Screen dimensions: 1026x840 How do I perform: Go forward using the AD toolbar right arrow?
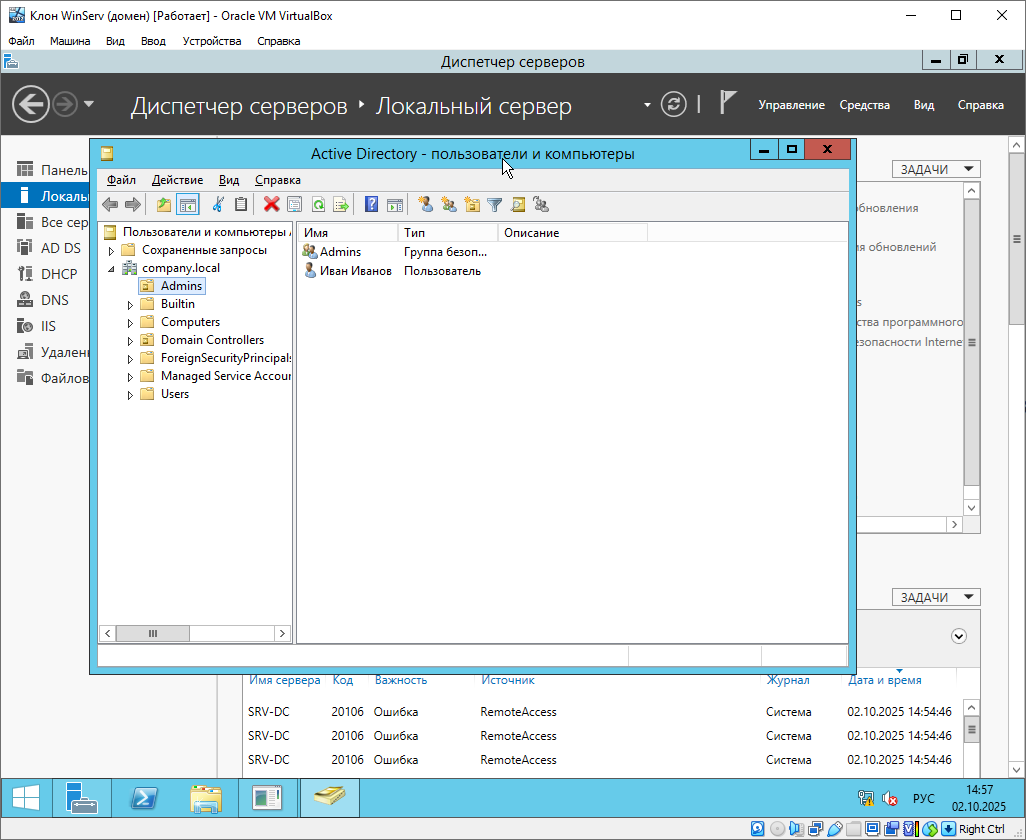tap(133, 205)
